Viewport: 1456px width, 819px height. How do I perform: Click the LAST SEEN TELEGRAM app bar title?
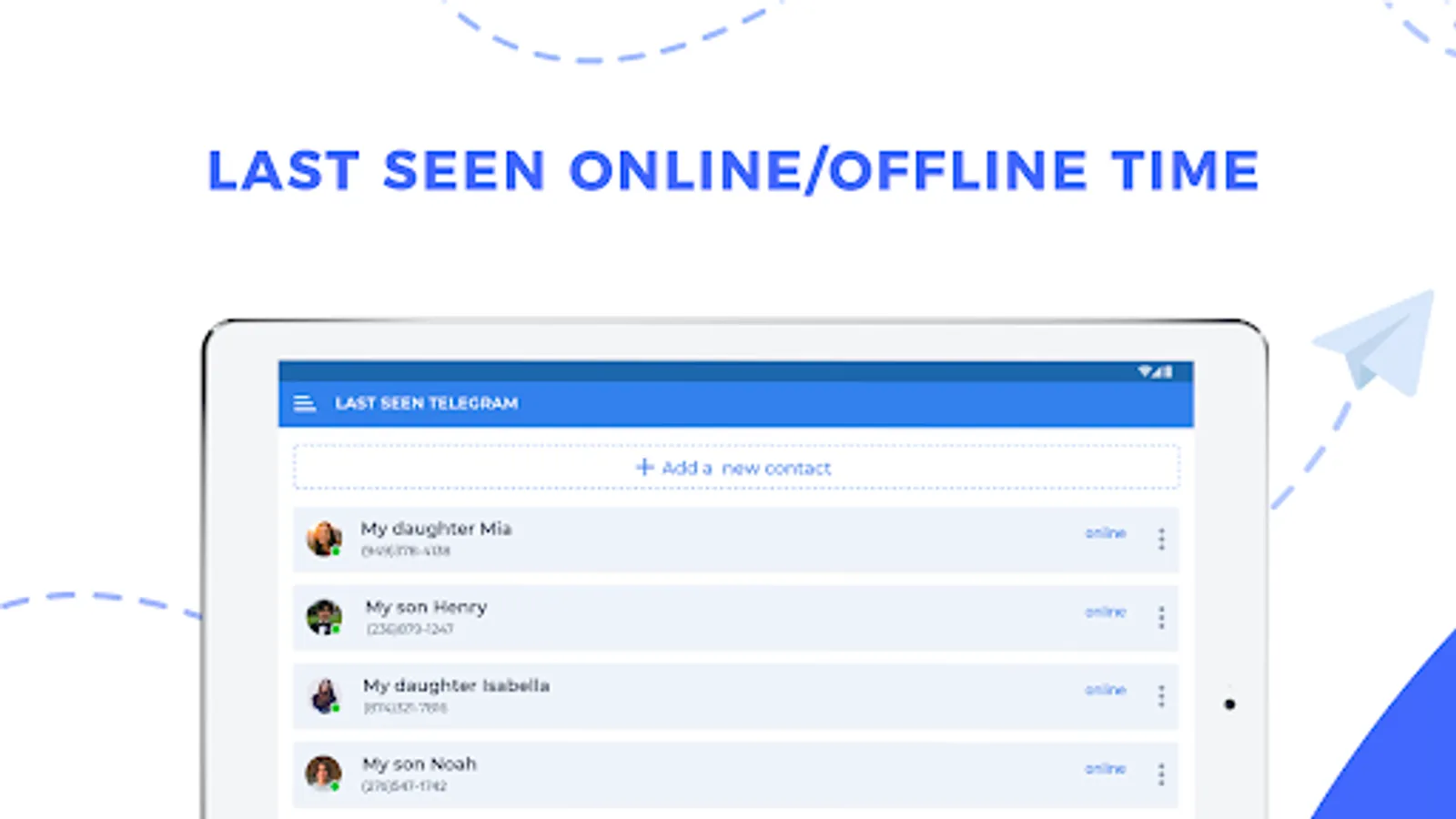[x=427, y=403]
